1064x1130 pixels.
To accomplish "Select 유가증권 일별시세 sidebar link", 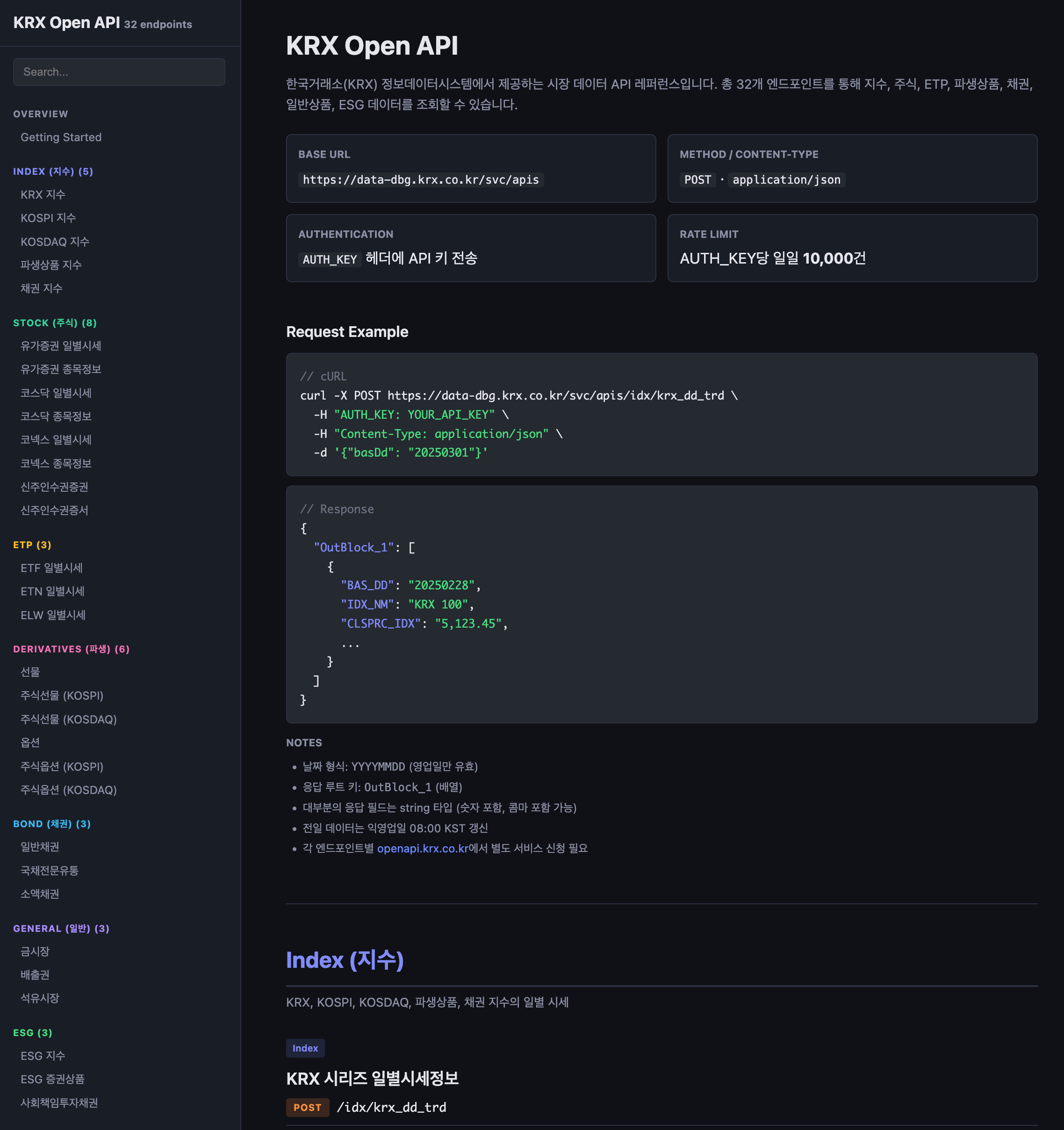I will (x=61, y=346).
